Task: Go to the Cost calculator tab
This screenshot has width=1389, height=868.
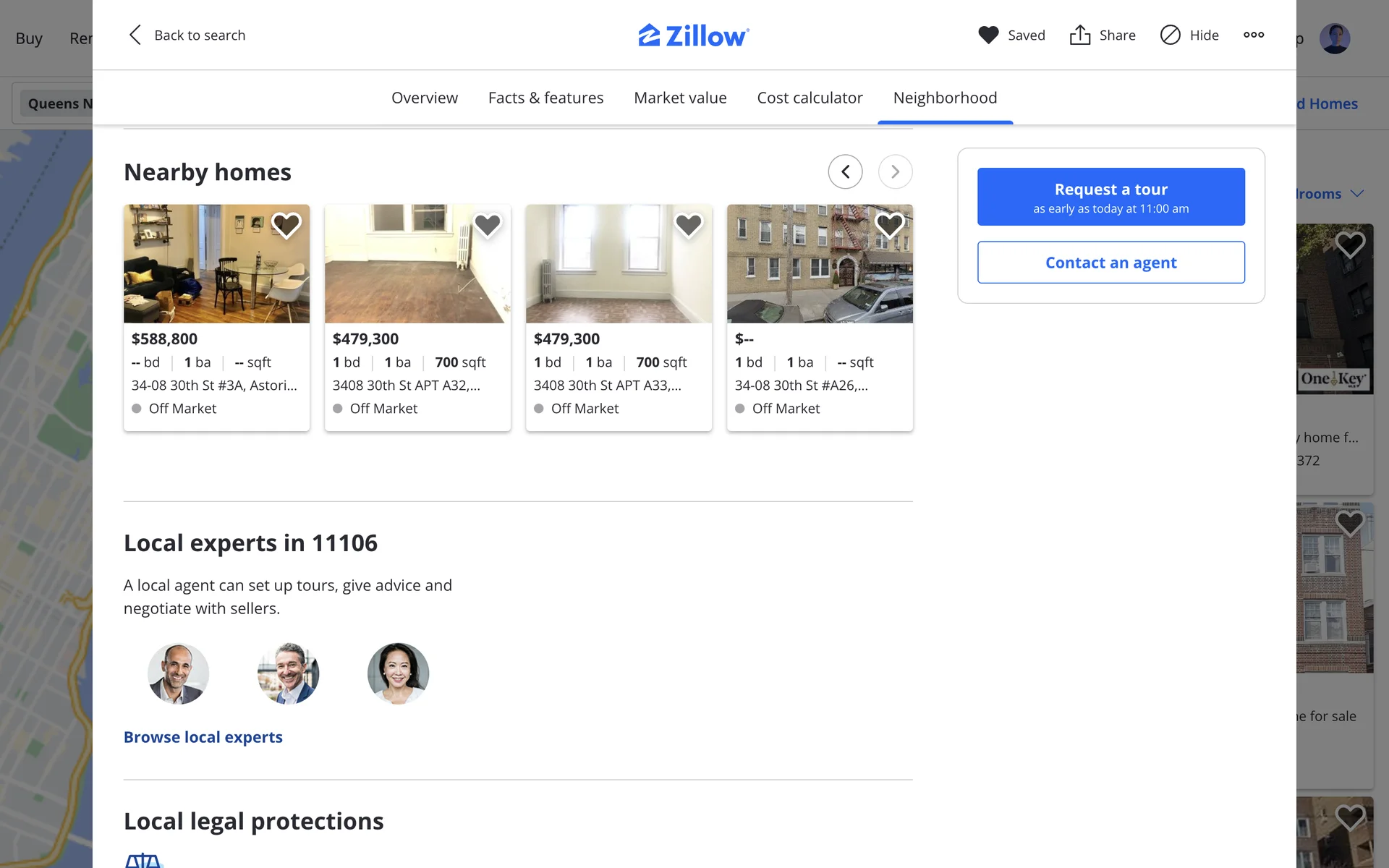Action: (810, 98)
